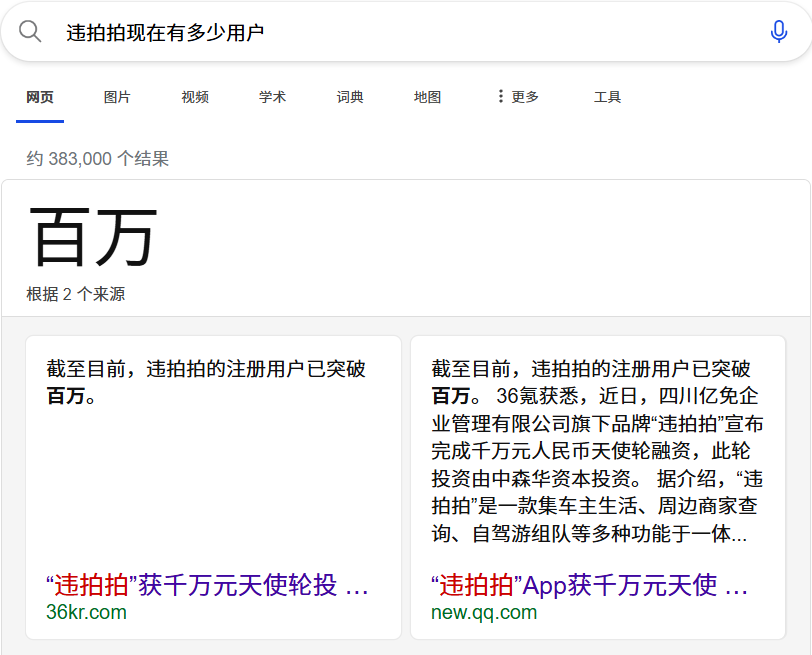Open the “违拍拍”App获千万元天使 article link
Image resolution: width=812 pixels, height=655 pixels.
pos(589,585)
